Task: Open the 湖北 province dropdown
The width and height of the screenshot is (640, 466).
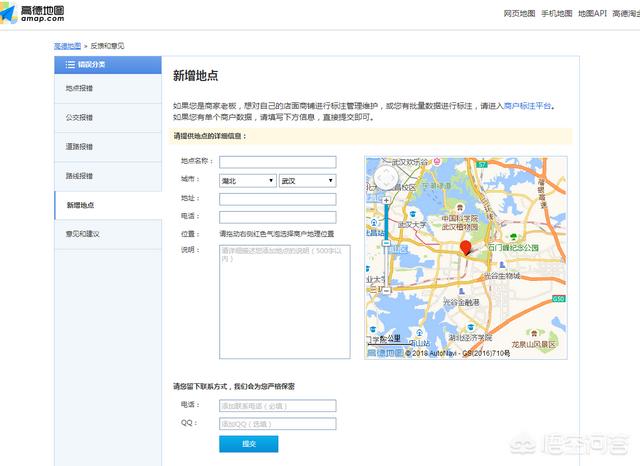Action: 248,181
